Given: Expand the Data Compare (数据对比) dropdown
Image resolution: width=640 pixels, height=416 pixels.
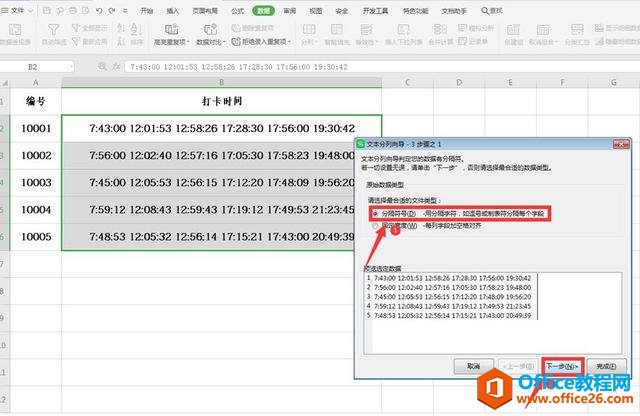Looking at the screenshot, I should point(211,43).
